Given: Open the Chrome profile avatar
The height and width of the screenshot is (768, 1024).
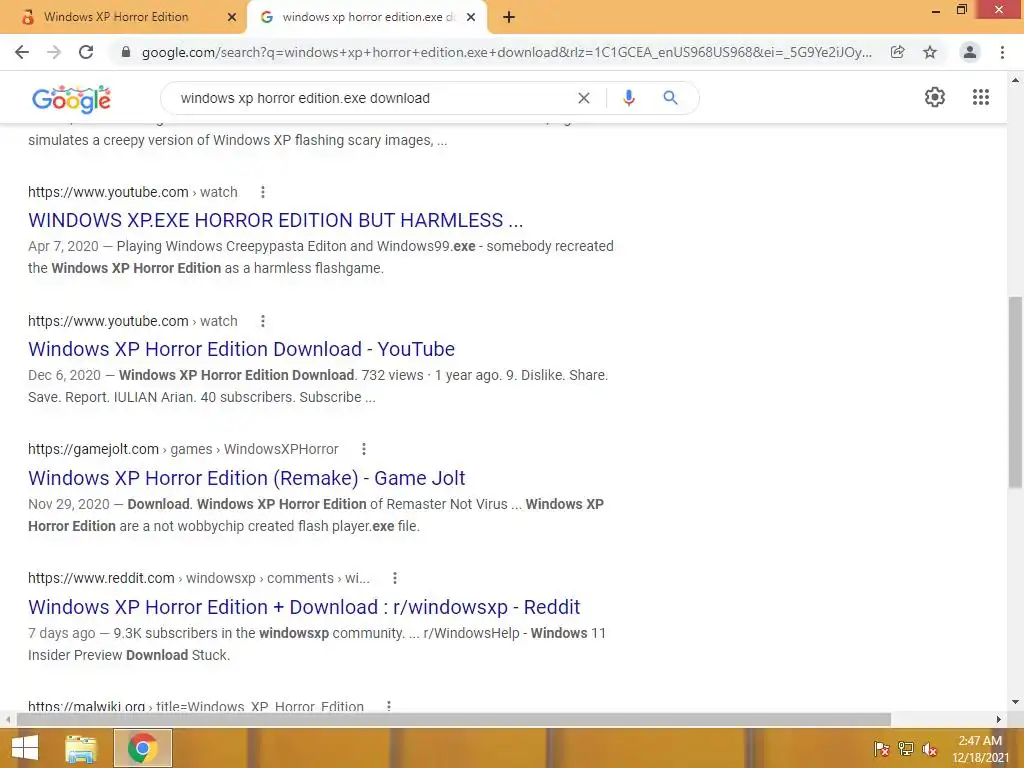Looking at the screenshot, I should [970, 52].
